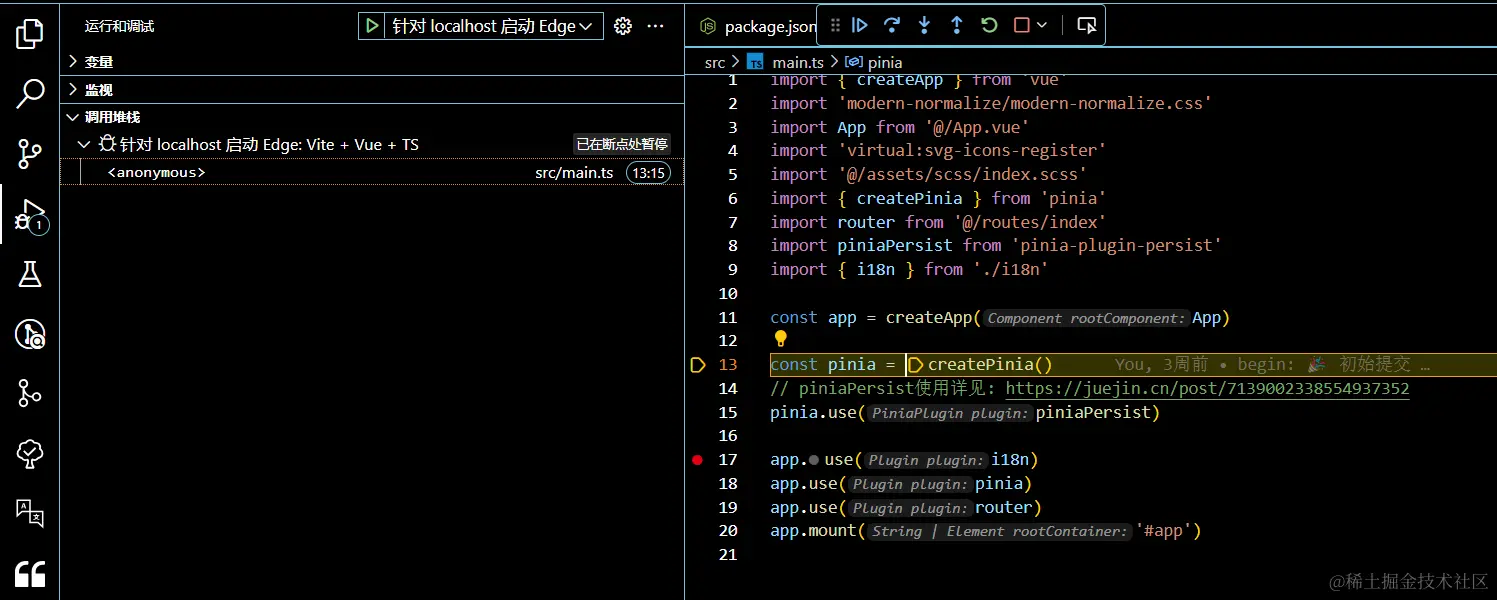Click the router argument on line 19
This screenshot has width=1497, height=600.
(x=1004, y=508)
